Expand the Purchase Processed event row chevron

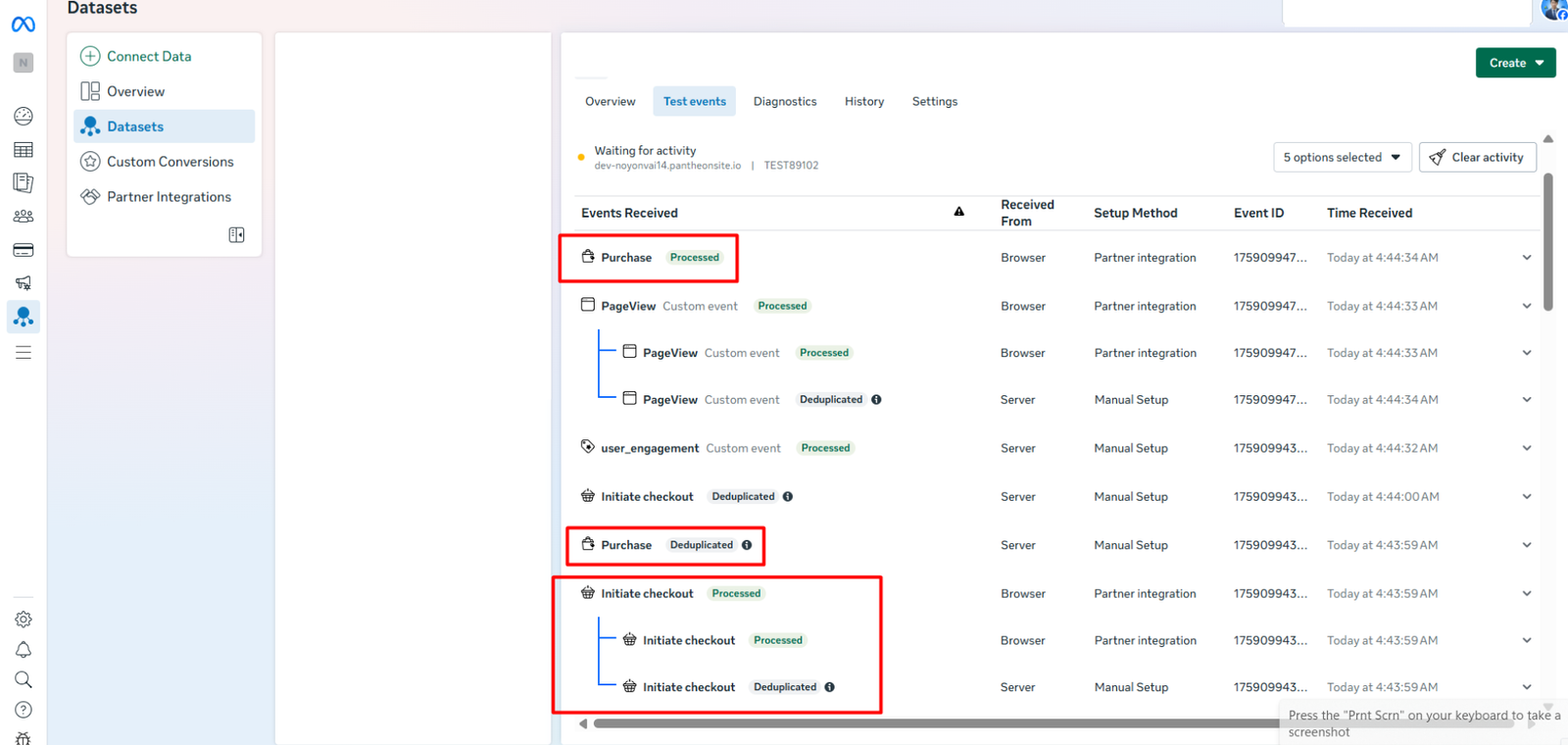1526,258
